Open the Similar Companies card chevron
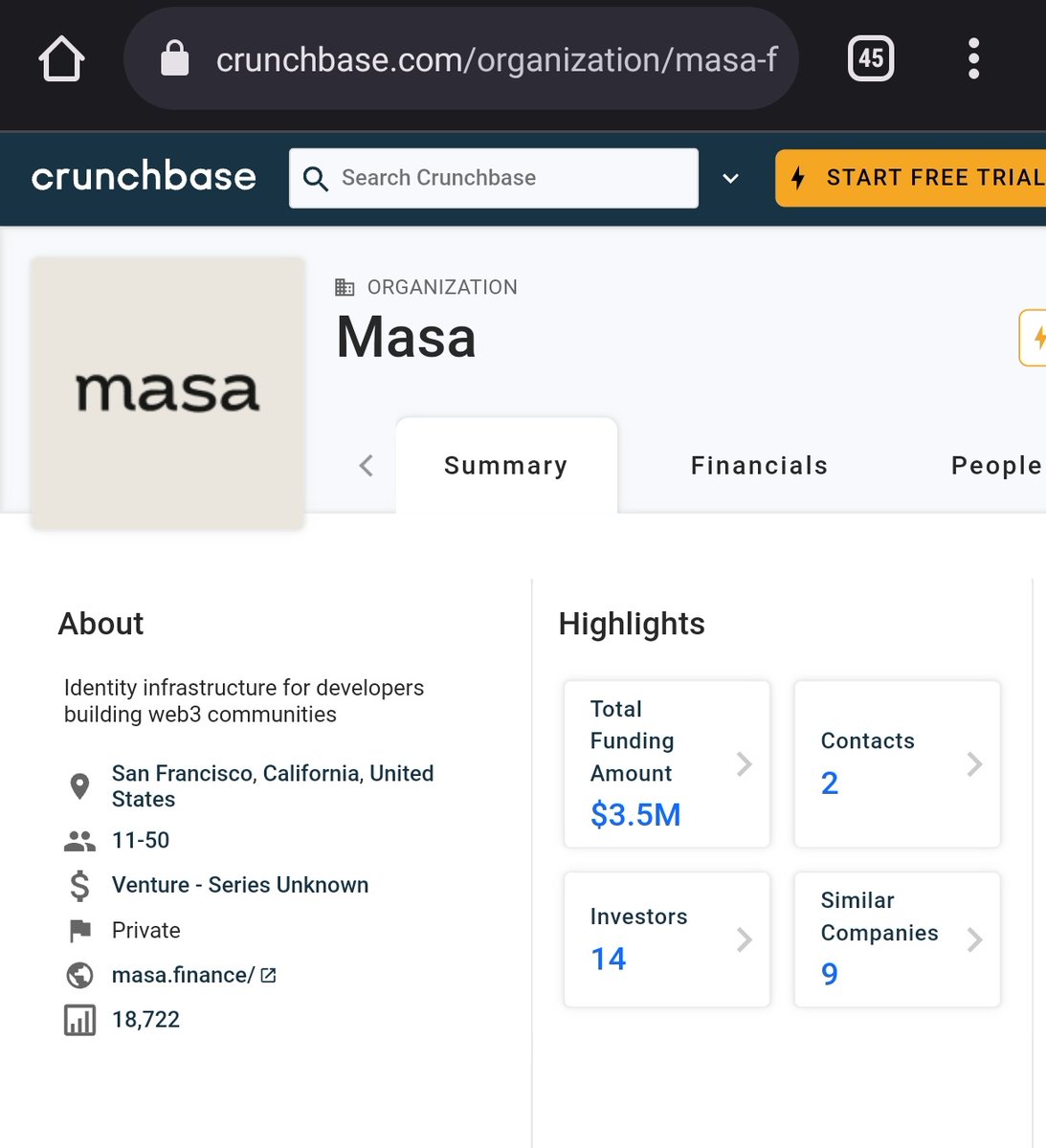This screenshot has height=1148, width=1046. [x=974, y=939]
